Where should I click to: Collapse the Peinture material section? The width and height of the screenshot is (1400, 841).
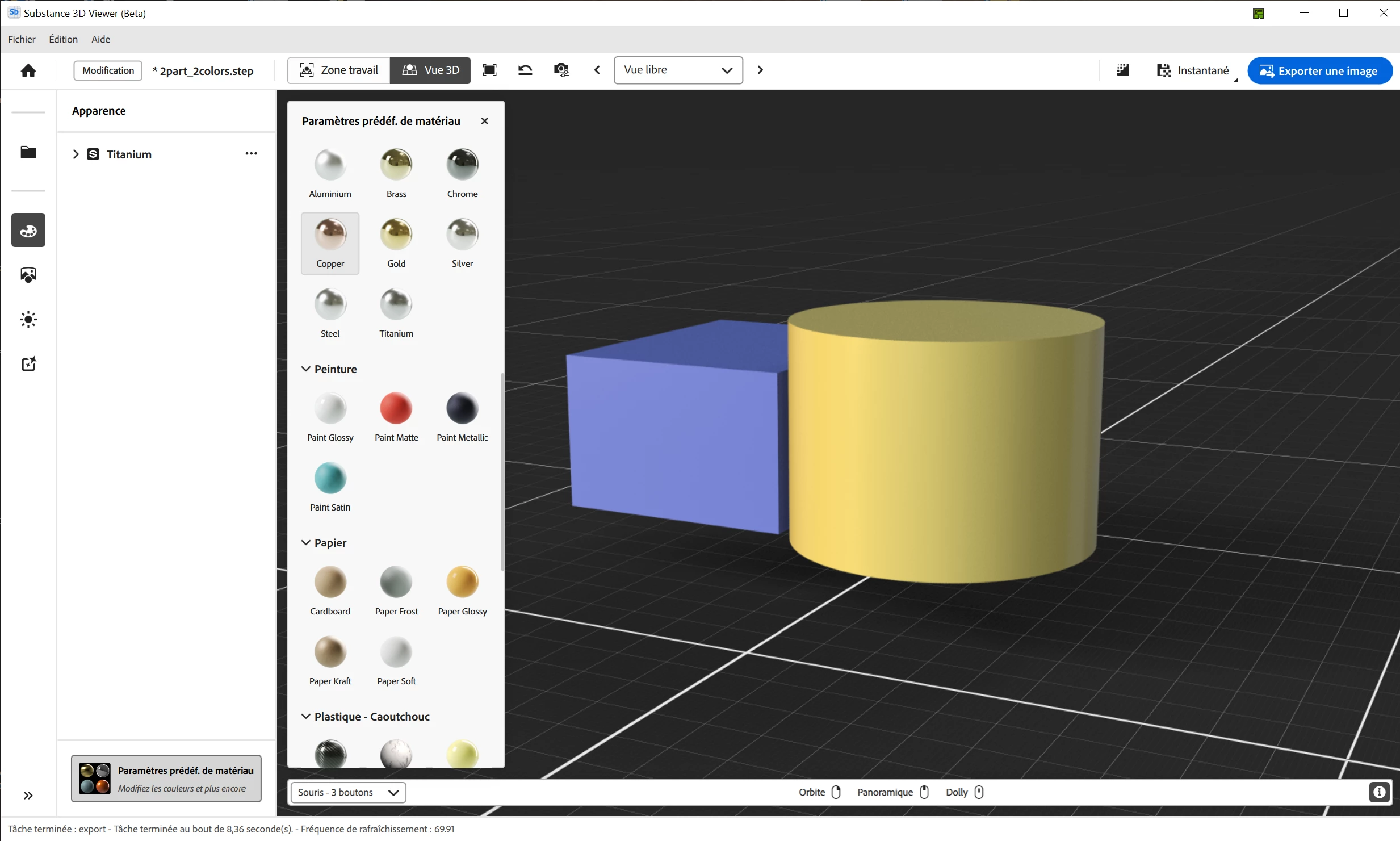pyautogui.click(x=305, y=369)
